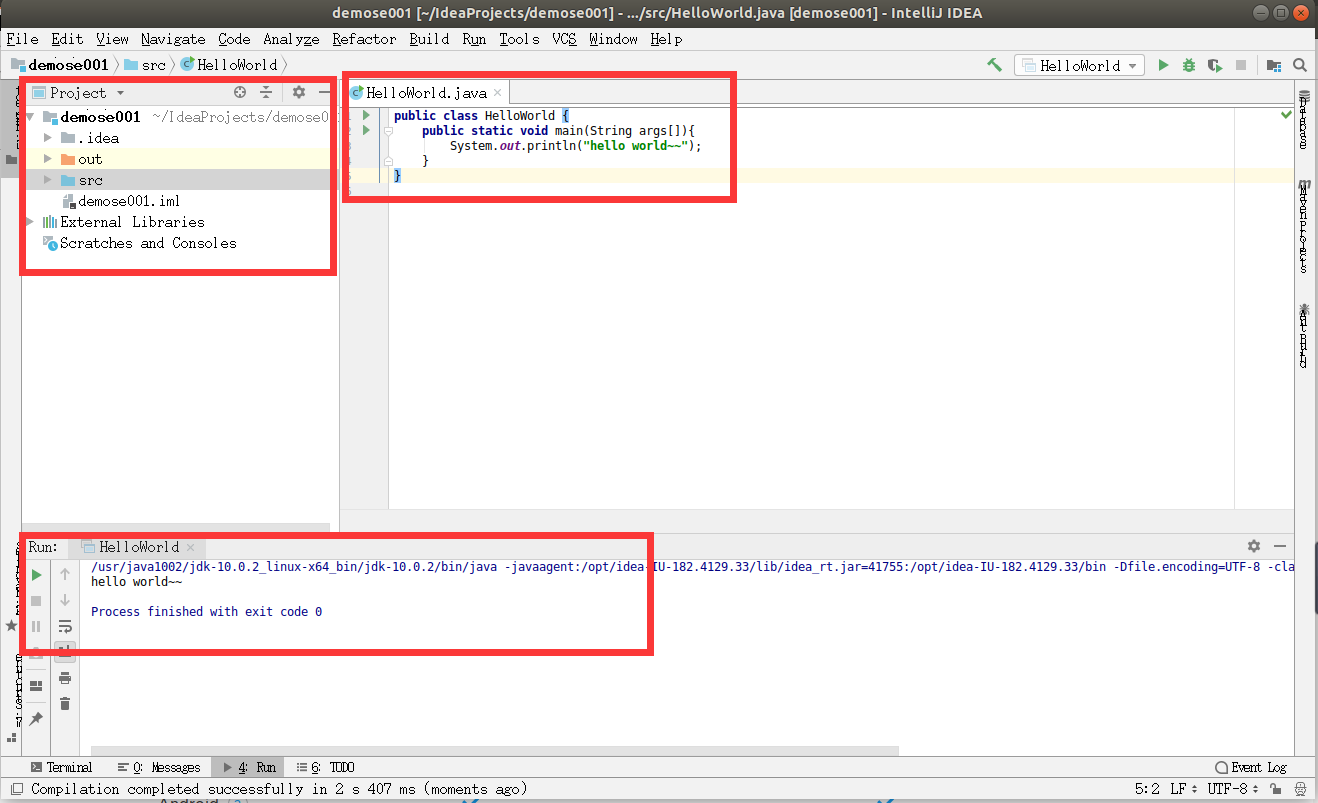Click the locate target icon in Project panel
The width and height of the screenshot is (1318, 803).
click(x=240, y=92)
